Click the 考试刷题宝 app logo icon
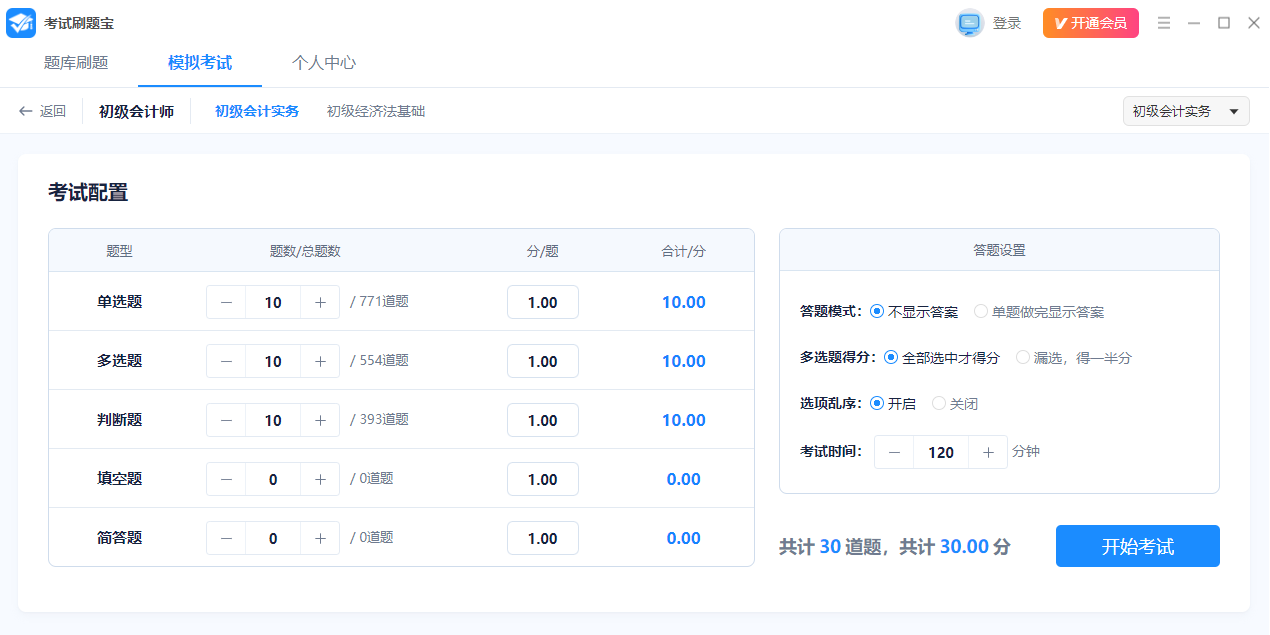 pyautogui.click(x=21, y=23)
